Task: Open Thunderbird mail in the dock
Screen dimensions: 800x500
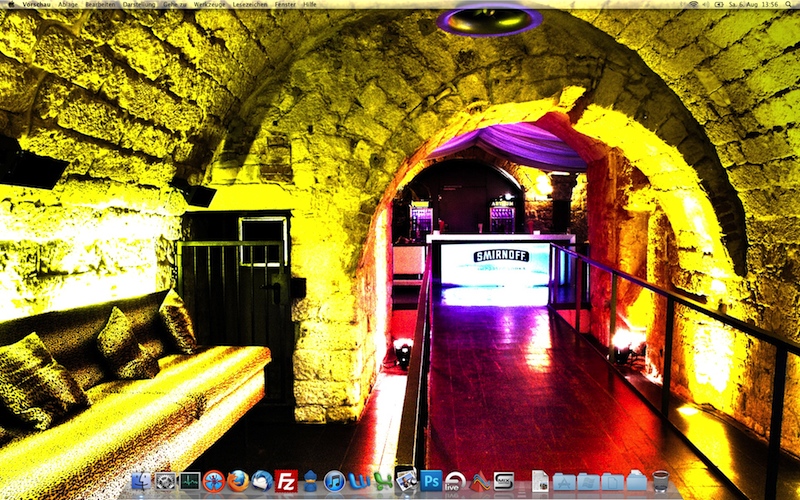Action: tap(262, 481)
